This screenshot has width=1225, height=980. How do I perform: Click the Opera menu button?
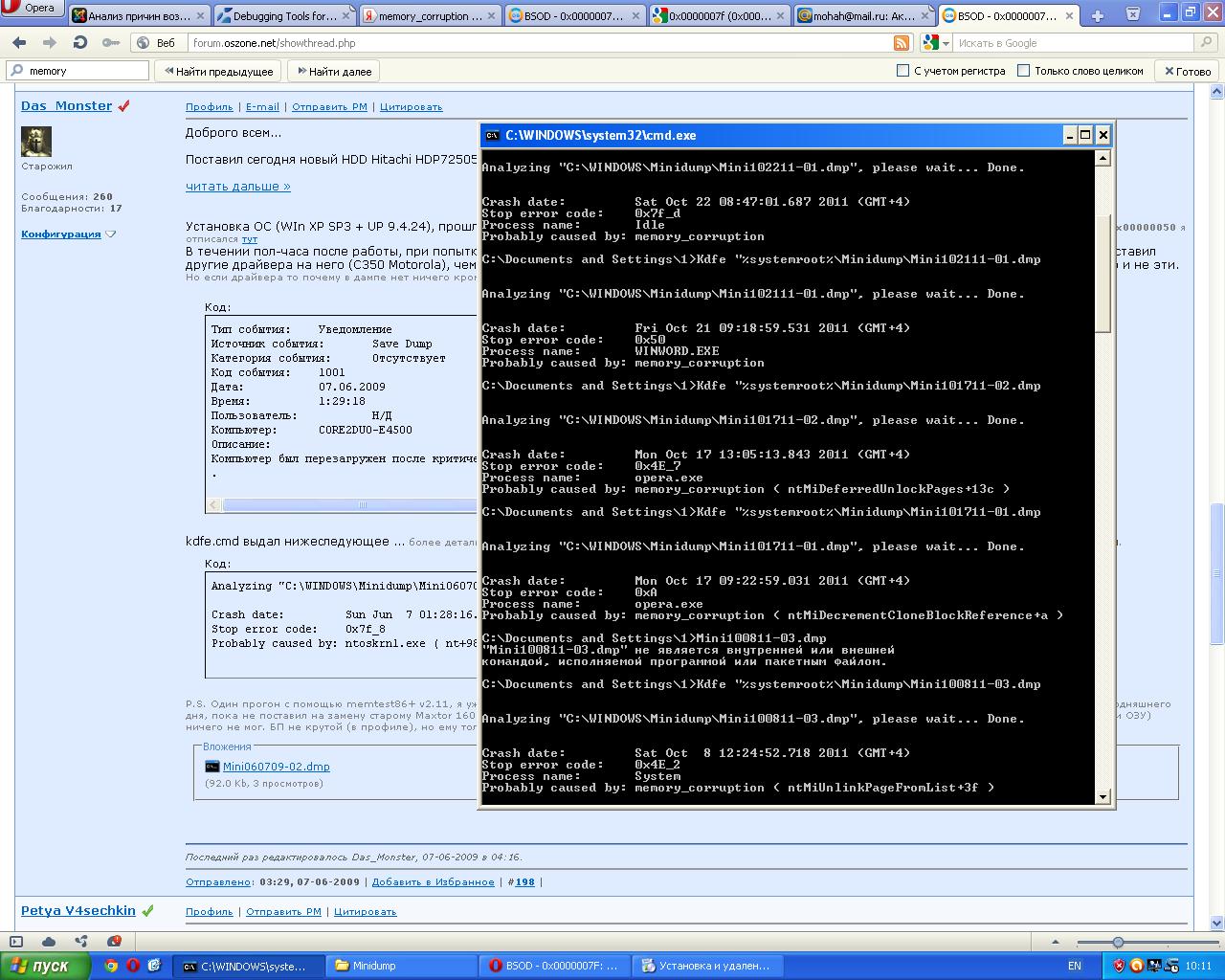click(x=33, y=9)
